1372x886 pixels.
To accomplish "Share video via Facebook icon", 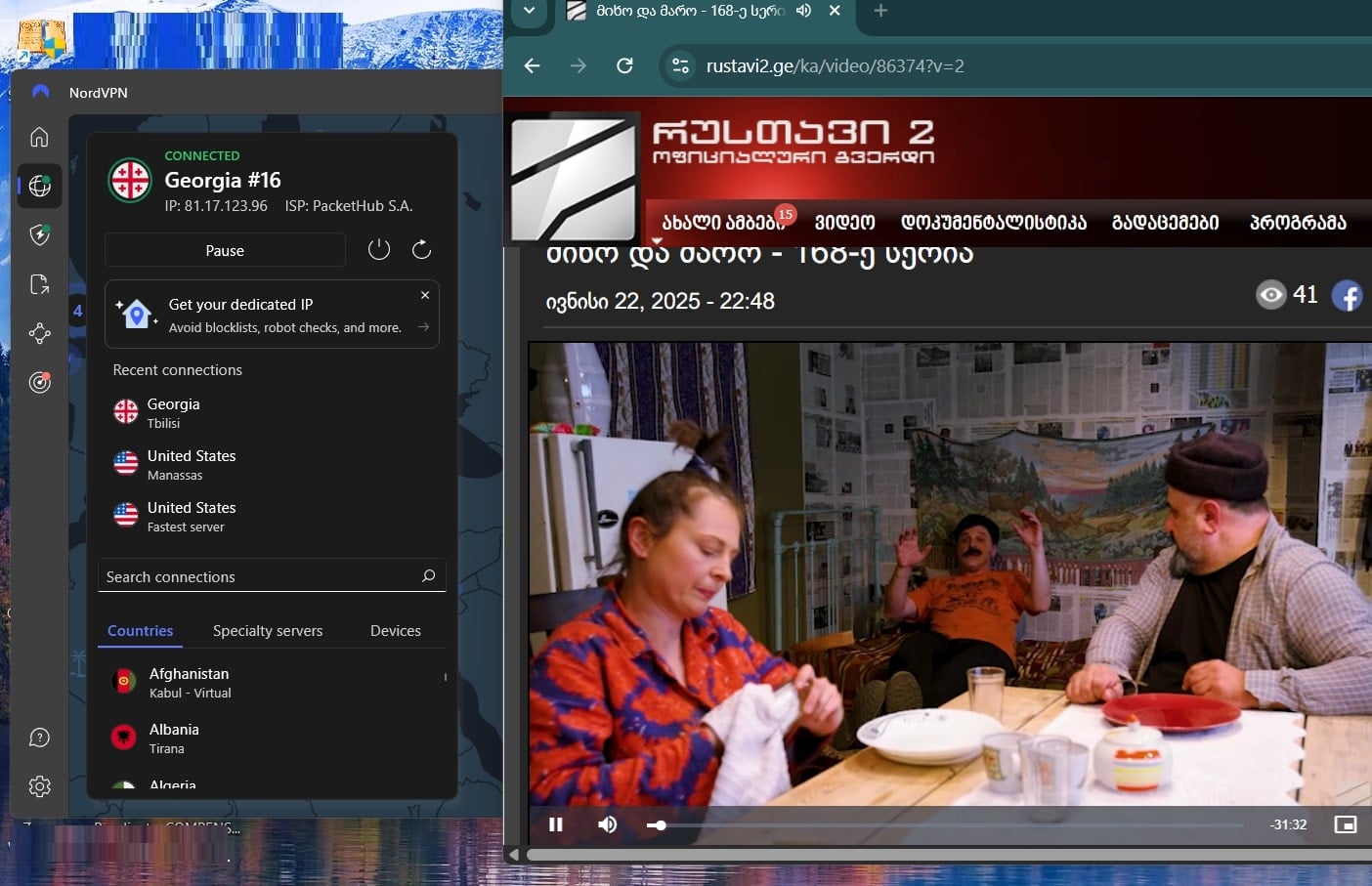I will [x=1347, y=295].
